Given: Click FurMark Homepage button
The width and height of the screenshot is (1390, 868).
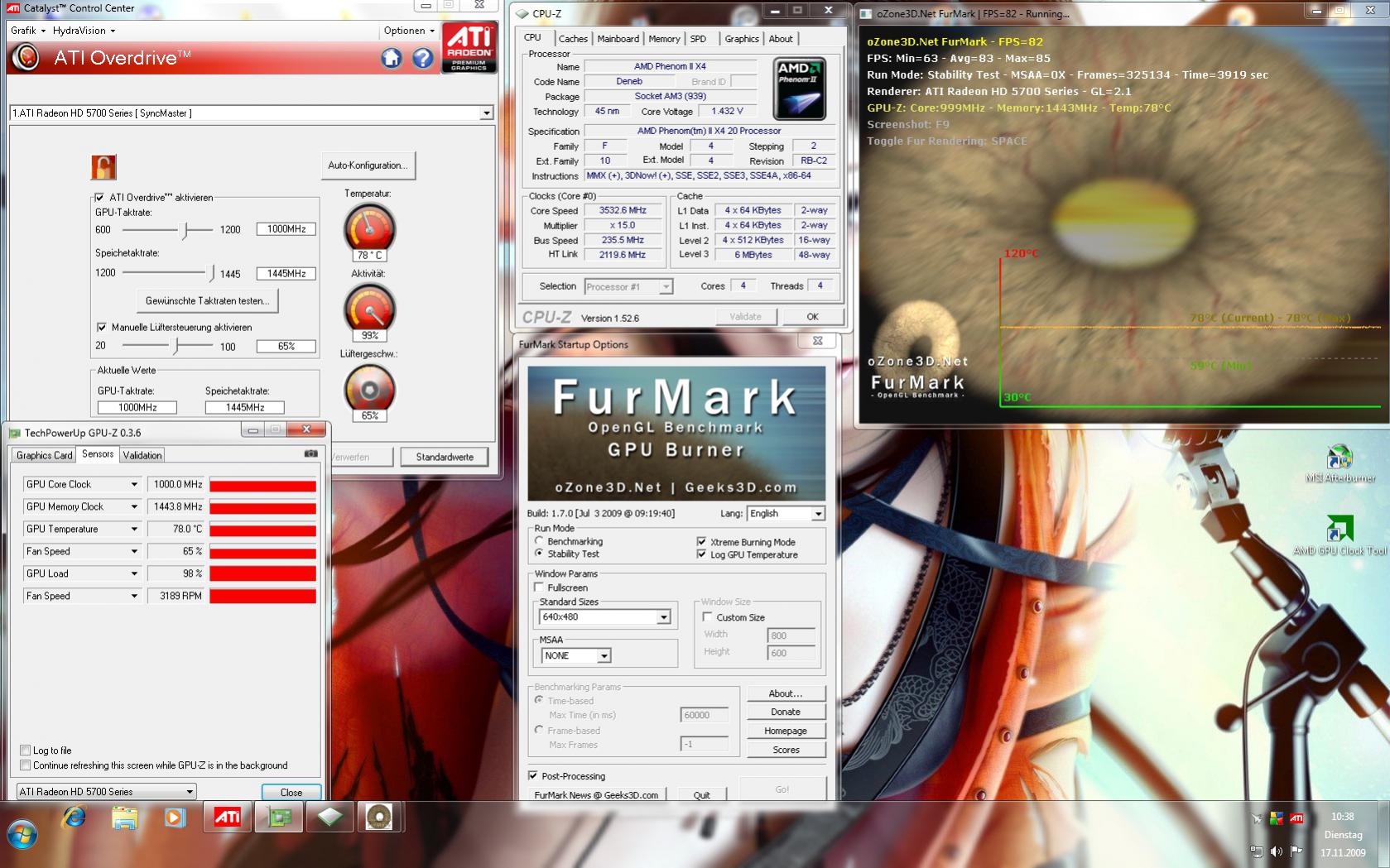Looking at the screenshot, I should 786,731.
